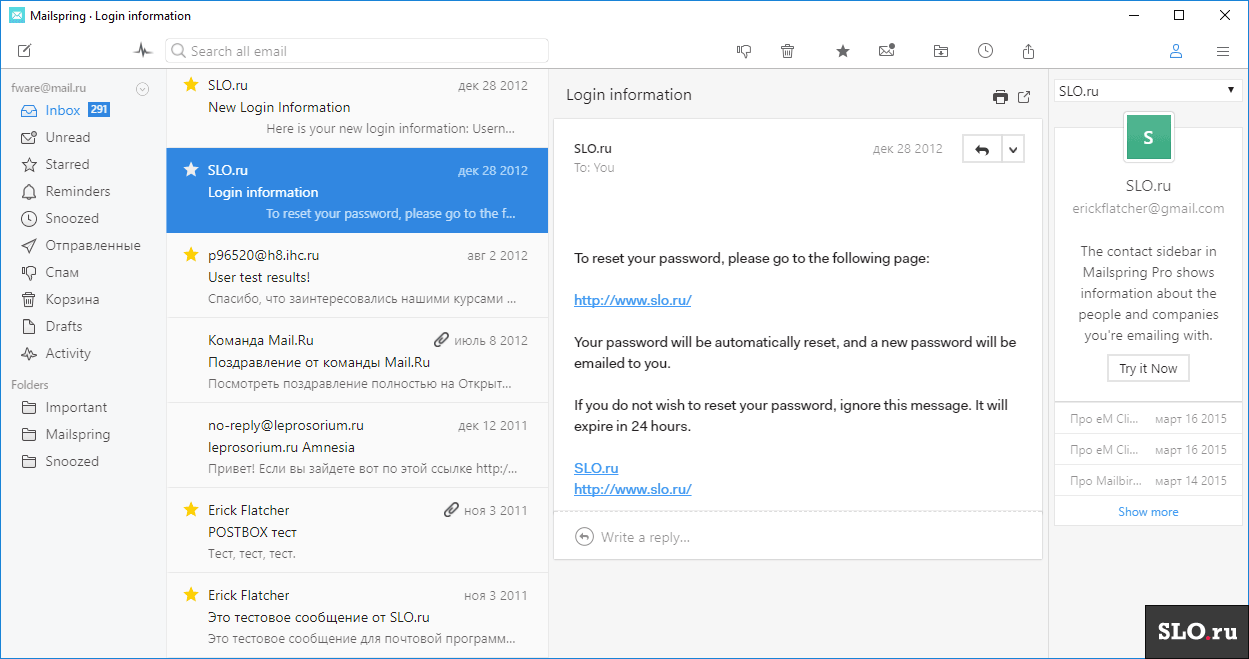Toggle the contact sidebar person icon
This screenshot has width=1249, height=659.
pyautogui.click(x=1176, y=51)
